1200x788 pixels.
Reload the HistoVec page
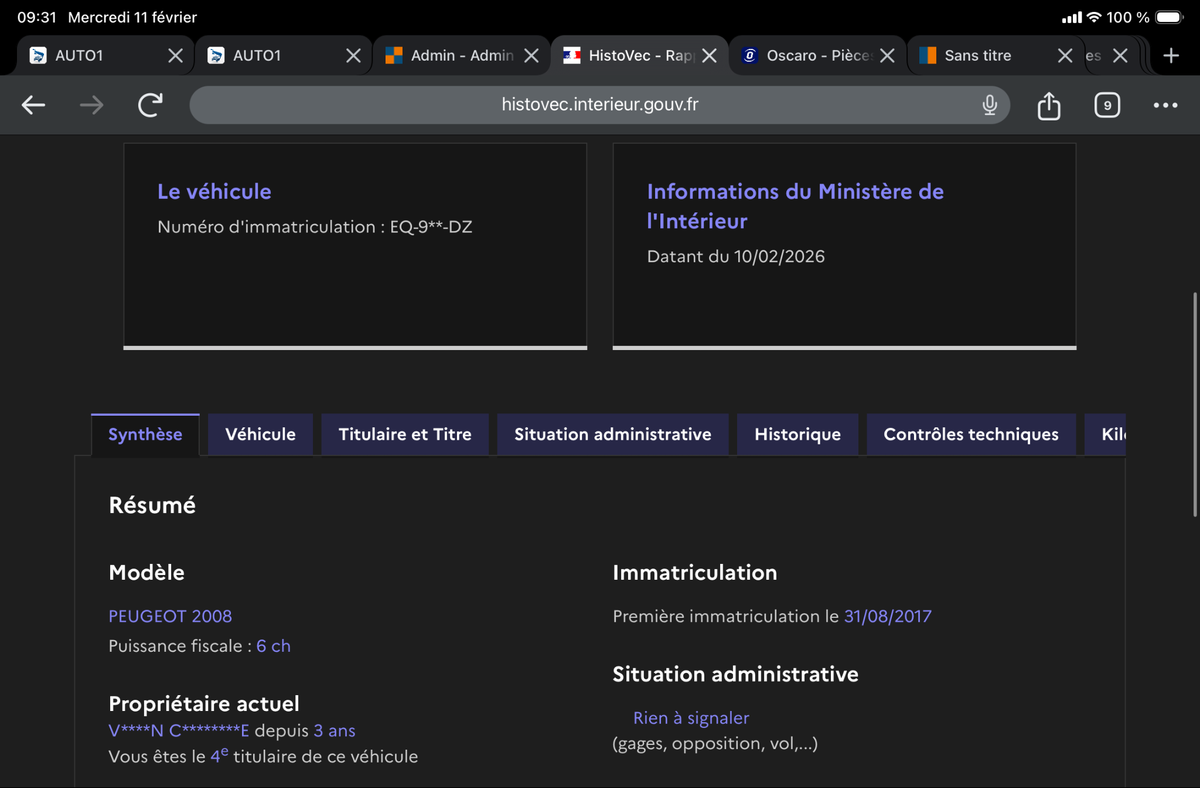coord(150,105)
